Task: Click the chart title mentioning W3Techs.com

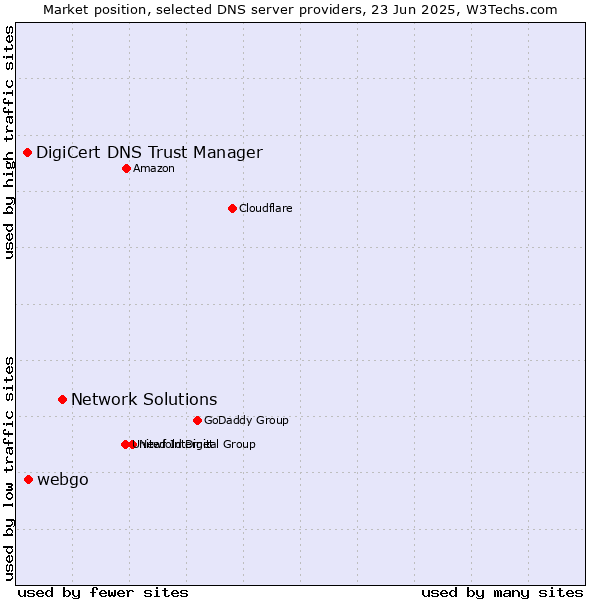Action: [x=300, y=10]
